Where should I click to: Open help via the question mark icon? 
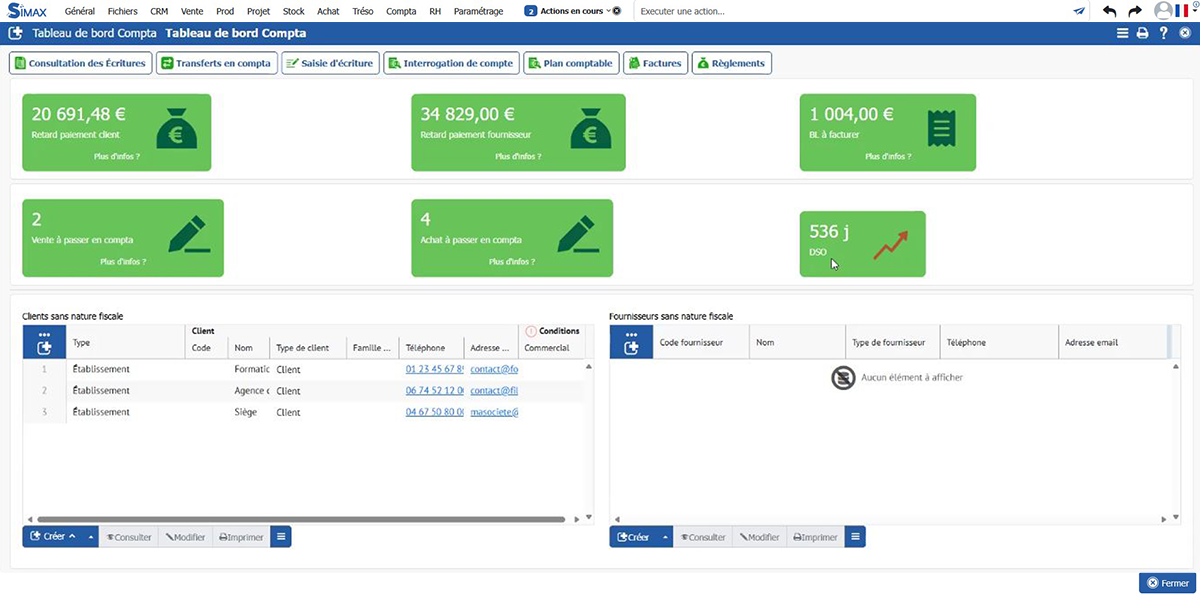[x=1163, y=33]
